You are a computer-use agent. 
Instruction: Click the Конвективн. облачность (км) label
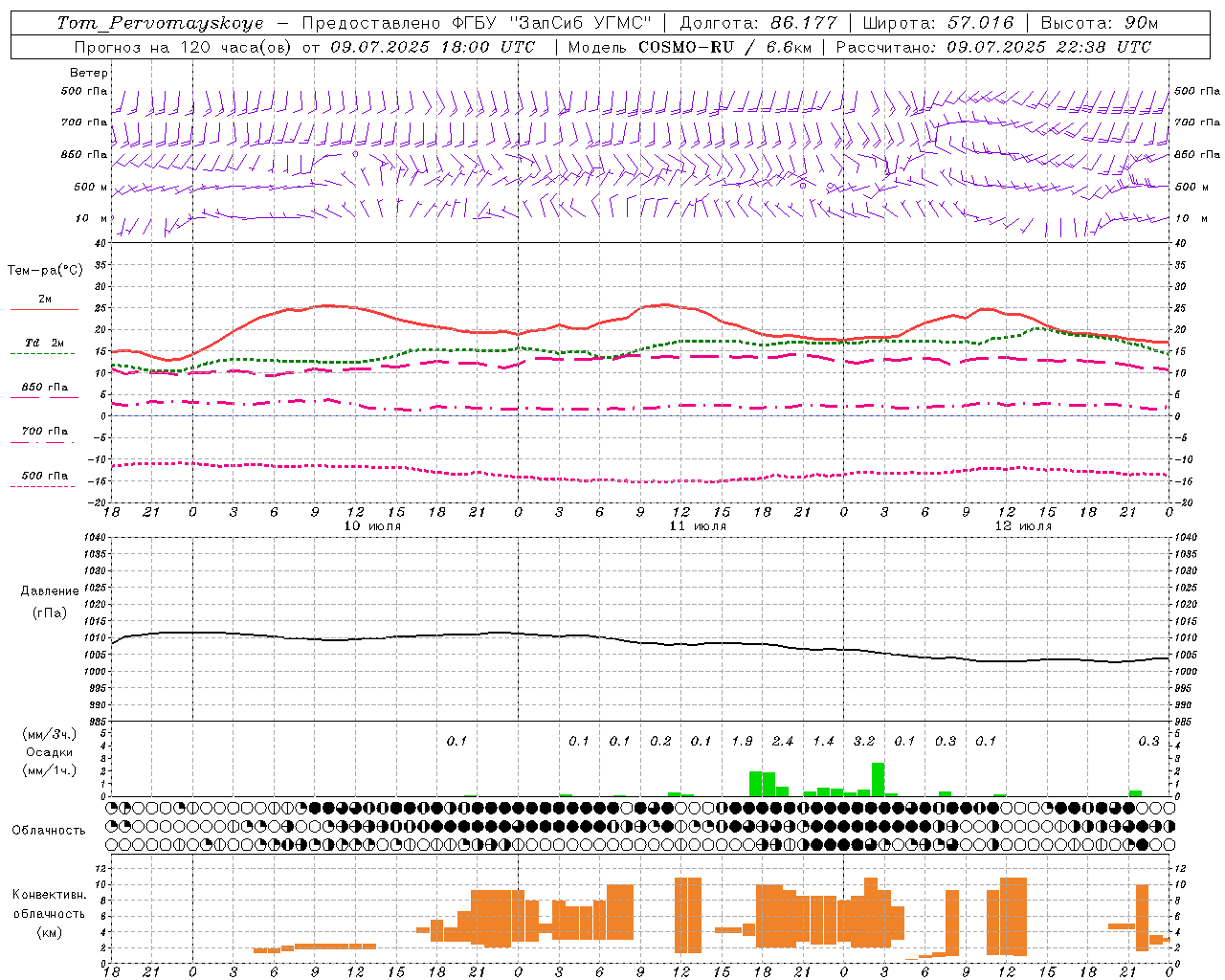49,913
